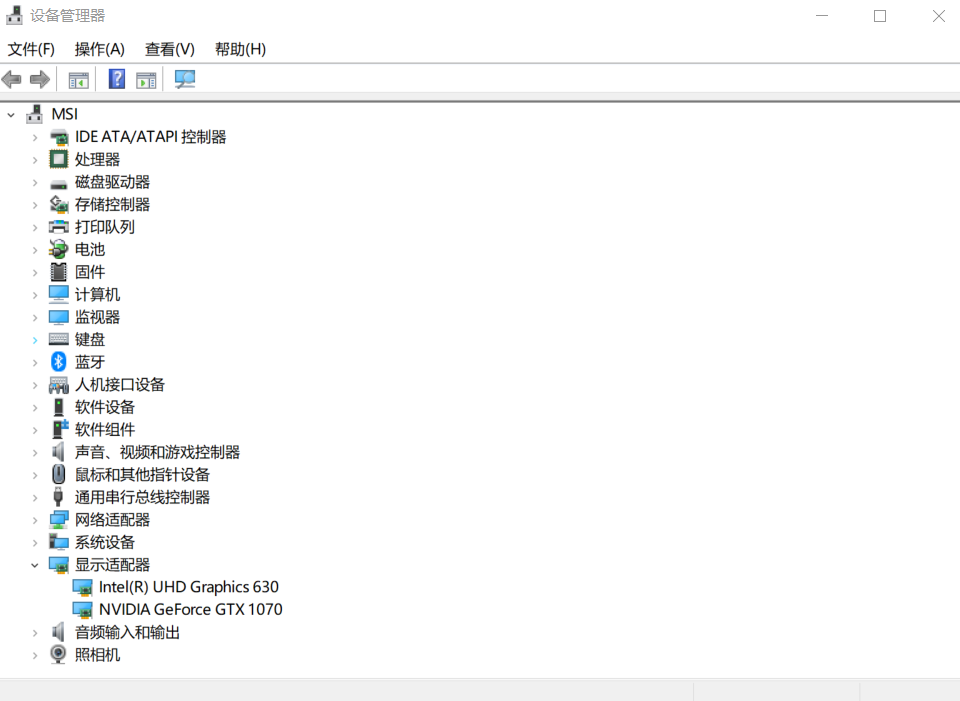Screen dimensions: 960x701
Task: Open the 查看 menu
Action: pos(168,48)
